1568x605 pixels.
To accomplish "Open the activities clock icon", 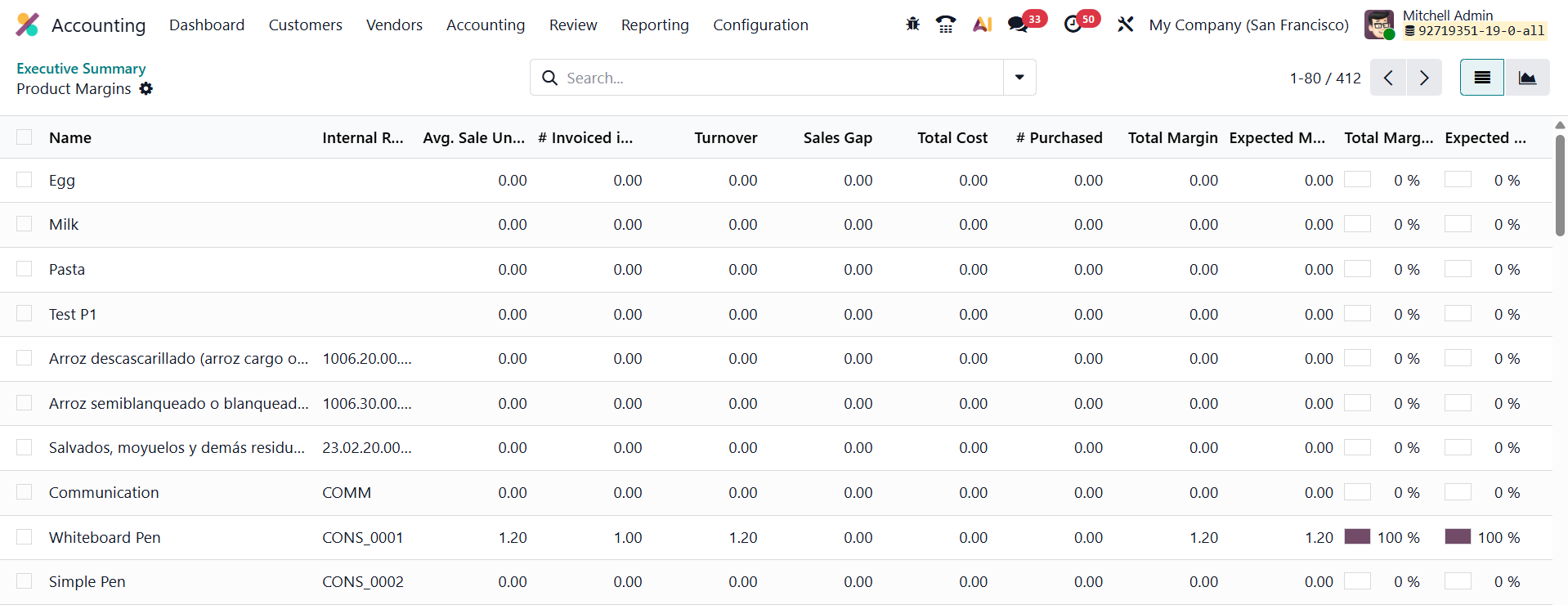I will coord(1073,25).
